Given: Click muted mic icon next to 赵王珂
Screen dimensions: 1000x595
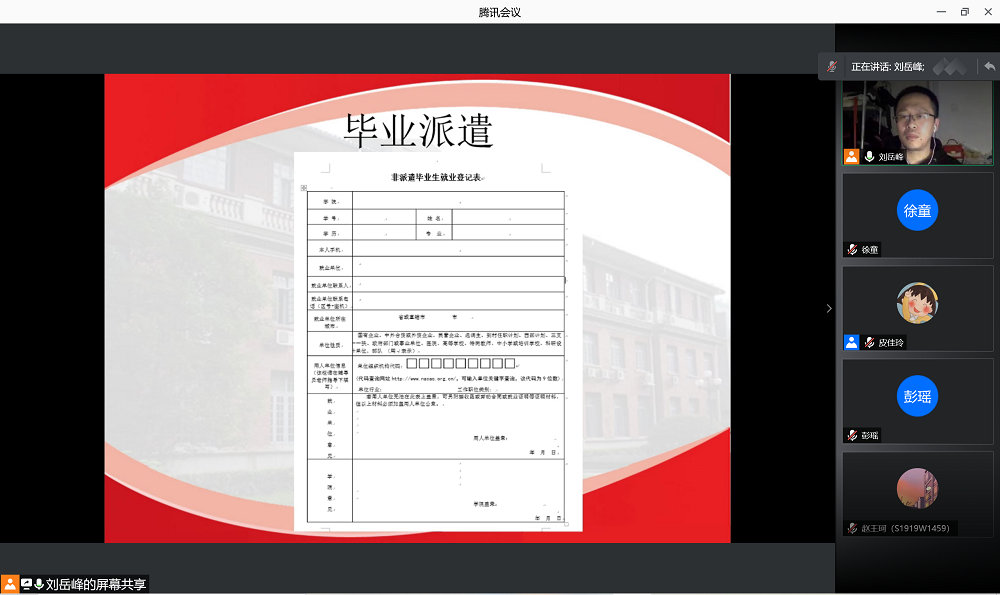Looking at the screenshot, I should pos(852,528).
